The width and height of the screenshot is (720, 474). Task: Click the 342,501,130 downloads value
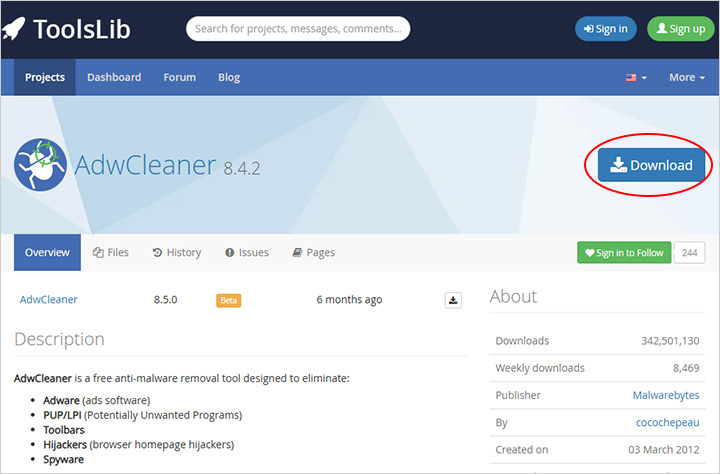click(x=670, y=341)
